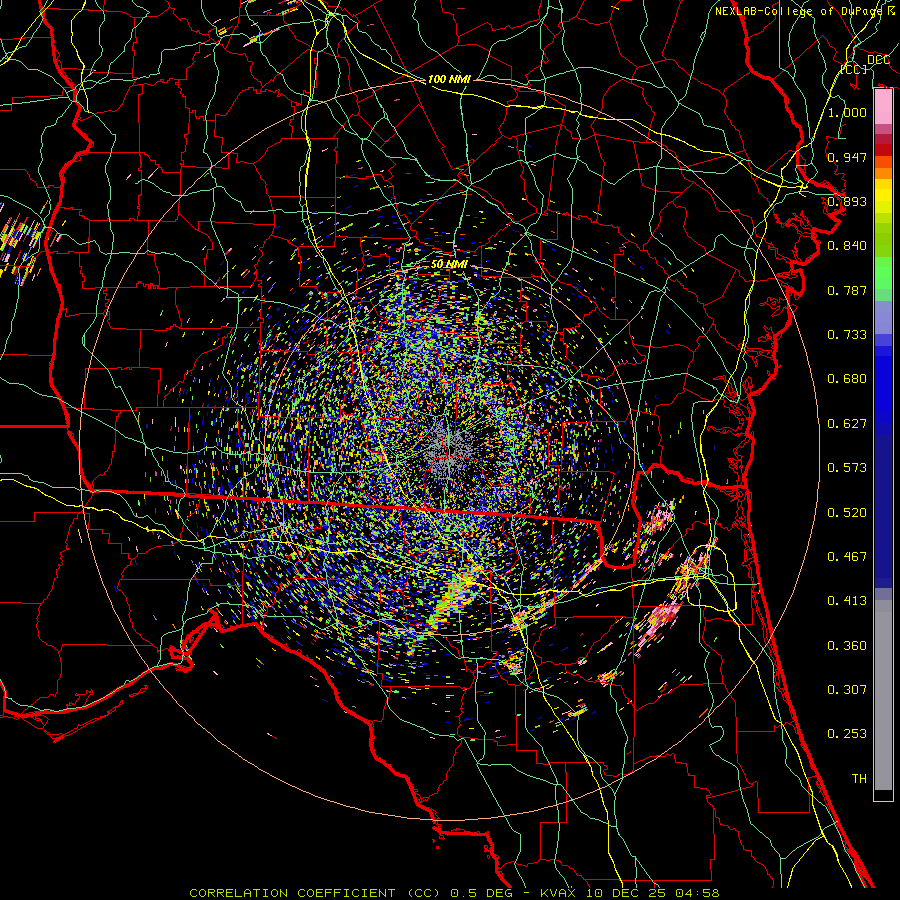The width and height of the screenshot is (900, 900).
Task: Select the 0.680 scale value
Action: click(847, 379)
